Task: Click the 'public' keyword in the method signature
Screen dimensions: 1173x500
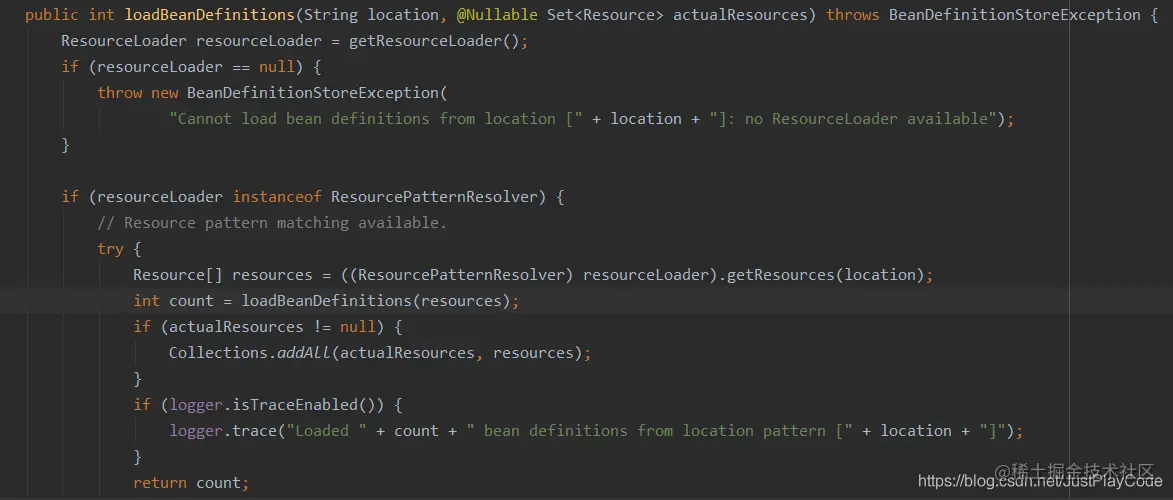Action: (x=52, y=15)
